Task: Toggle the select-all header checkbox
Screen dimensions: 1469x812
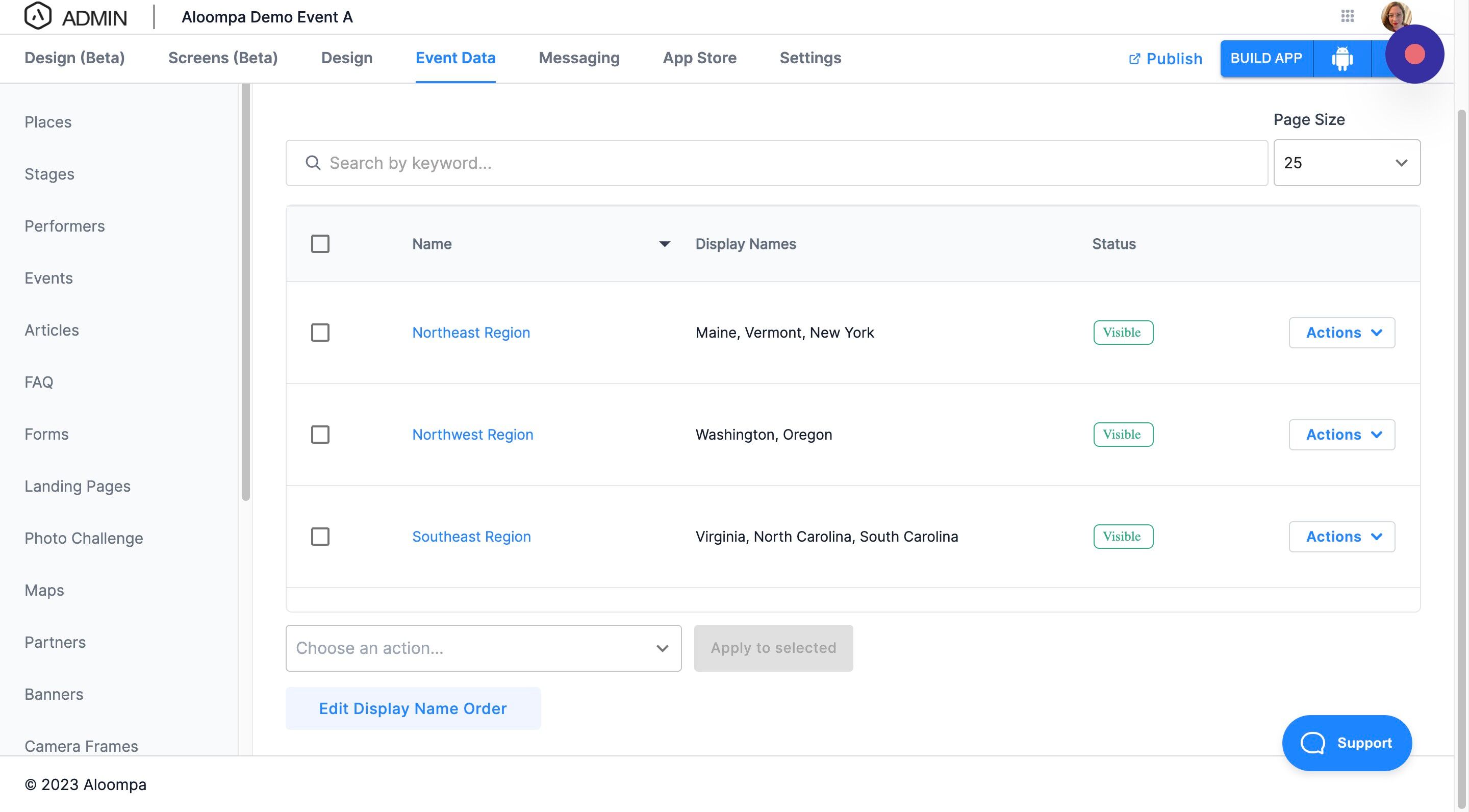Action: tap(320, 244)
